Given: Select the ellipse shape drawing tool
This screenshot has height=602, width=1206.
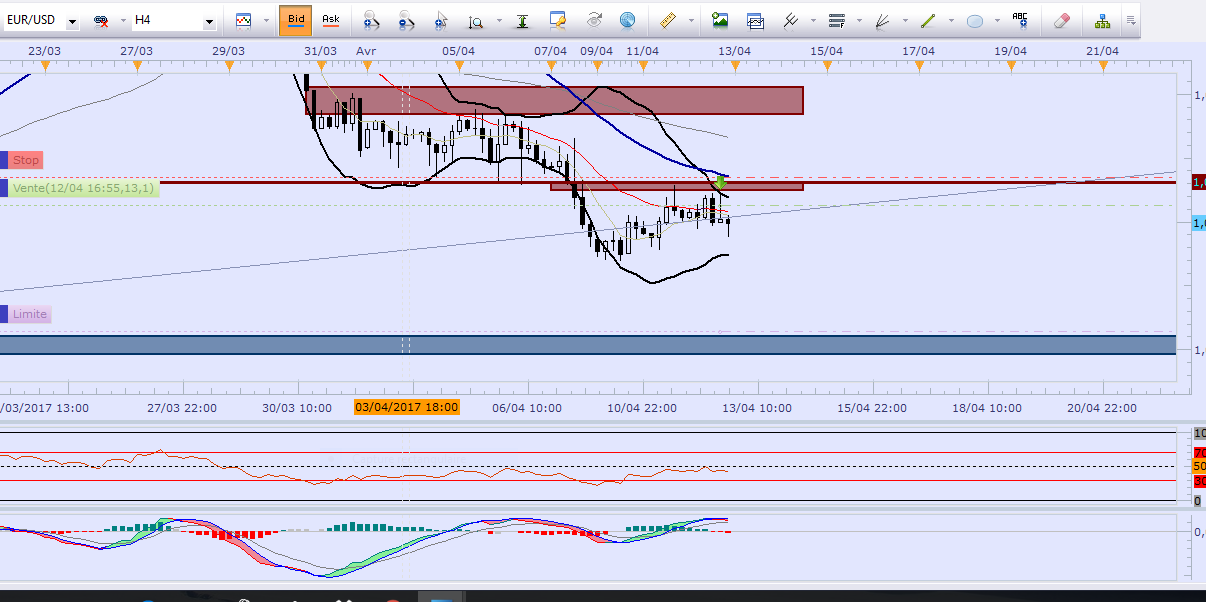Looking at the screenshot, I should point(975,20).
